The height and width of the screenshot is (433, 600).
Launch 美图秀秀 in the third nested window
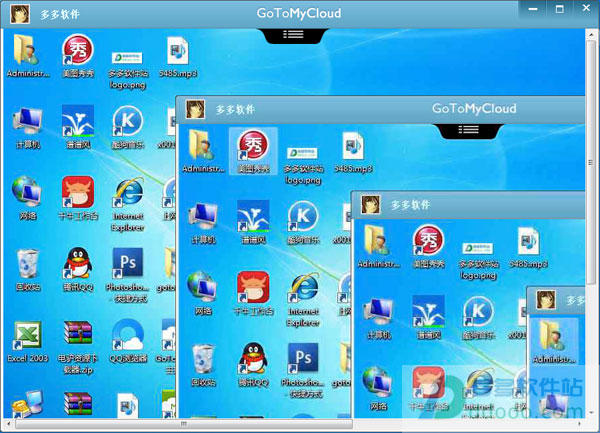pyautogui.click(x=429, y=247)
